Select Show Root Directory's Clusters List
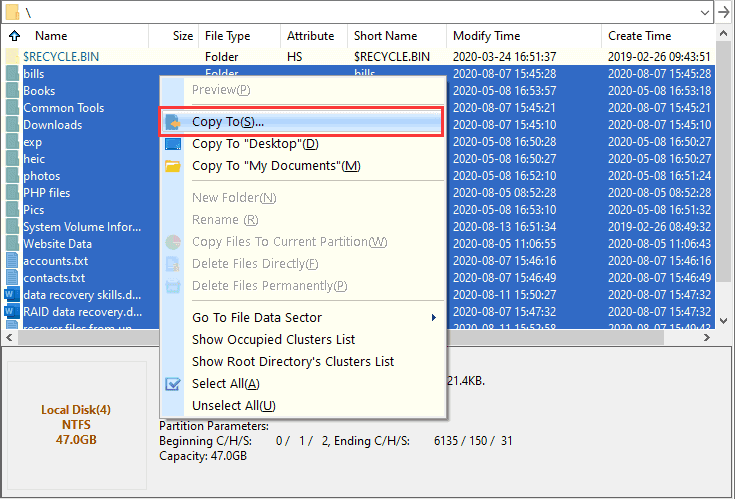The image size is (735, 499). click(x=292, y=362)
